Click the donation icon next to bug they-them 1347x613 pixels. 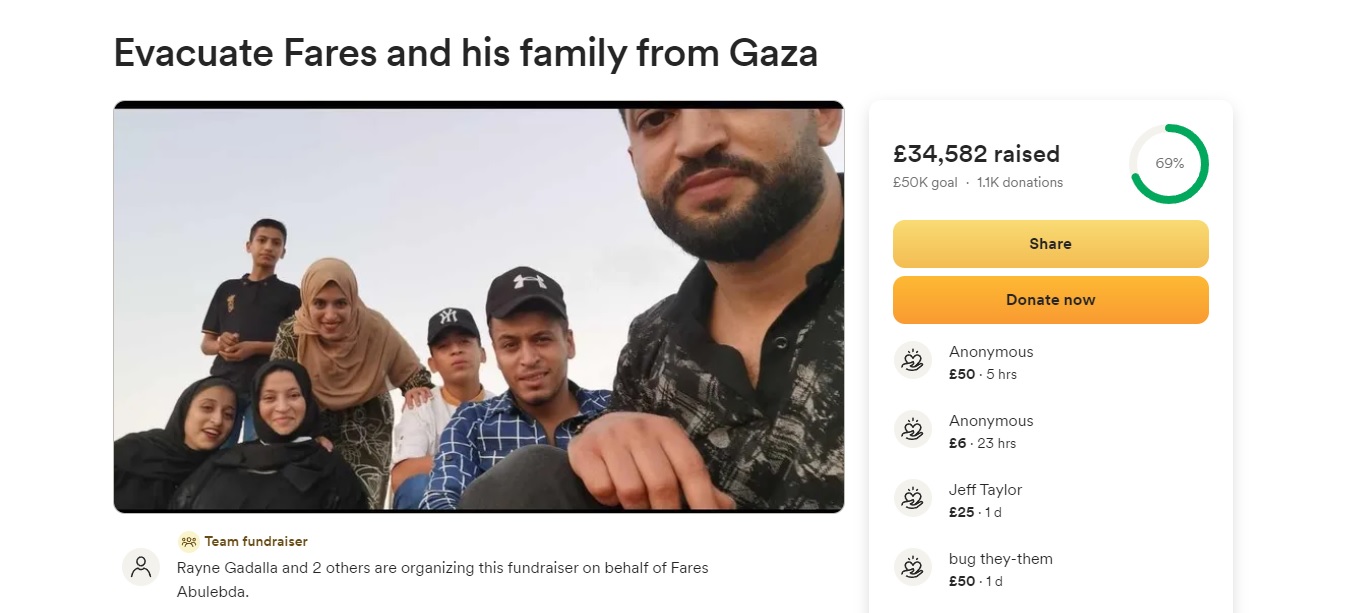tap(912, 567)
